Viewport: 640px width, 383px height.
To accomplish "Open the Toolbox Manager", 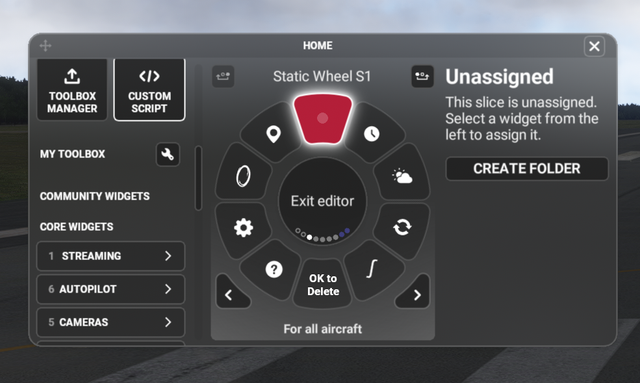I will pos(72,90).
